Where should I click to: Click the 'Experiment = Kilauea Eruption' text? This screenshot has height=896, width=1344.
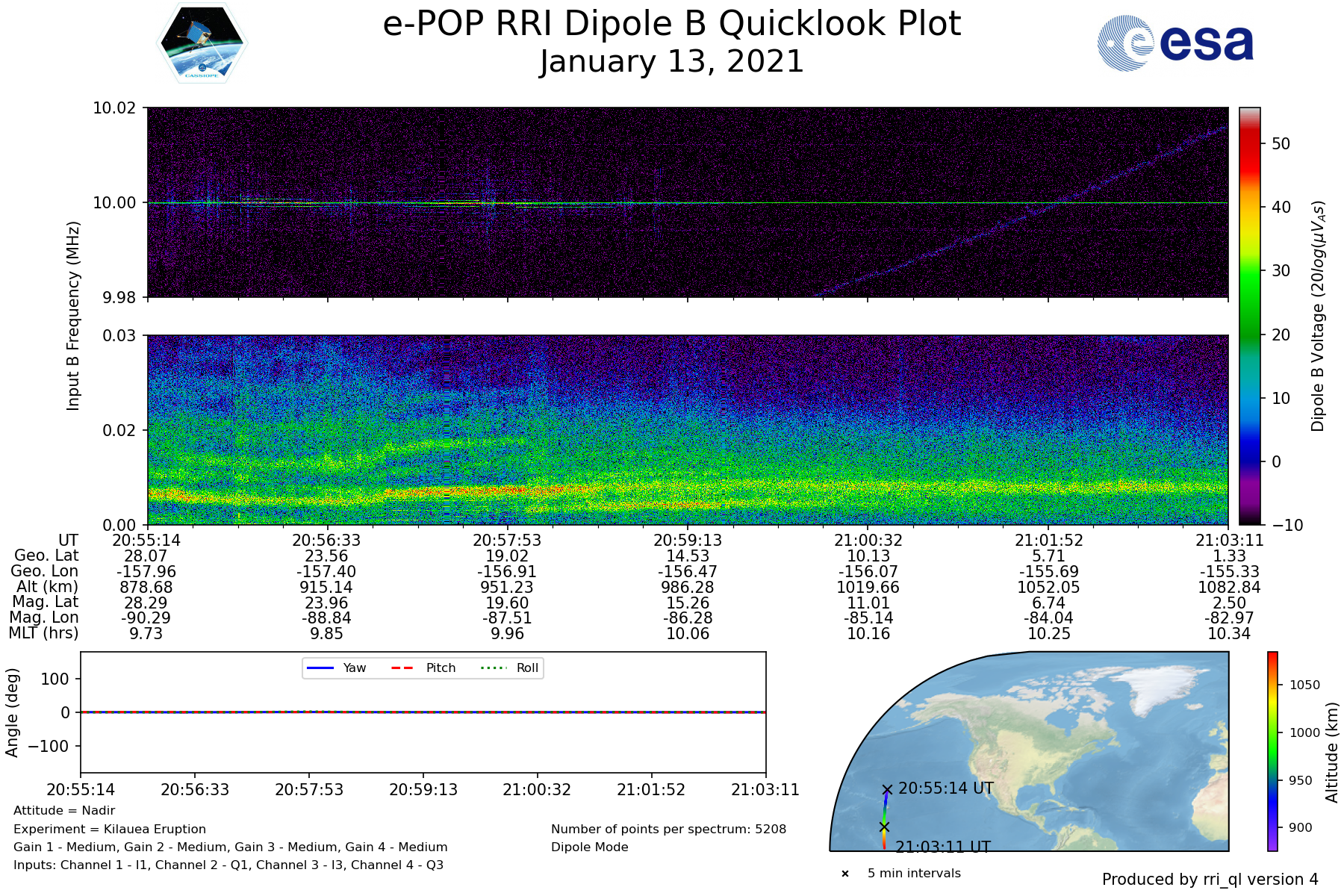point(110,829)
